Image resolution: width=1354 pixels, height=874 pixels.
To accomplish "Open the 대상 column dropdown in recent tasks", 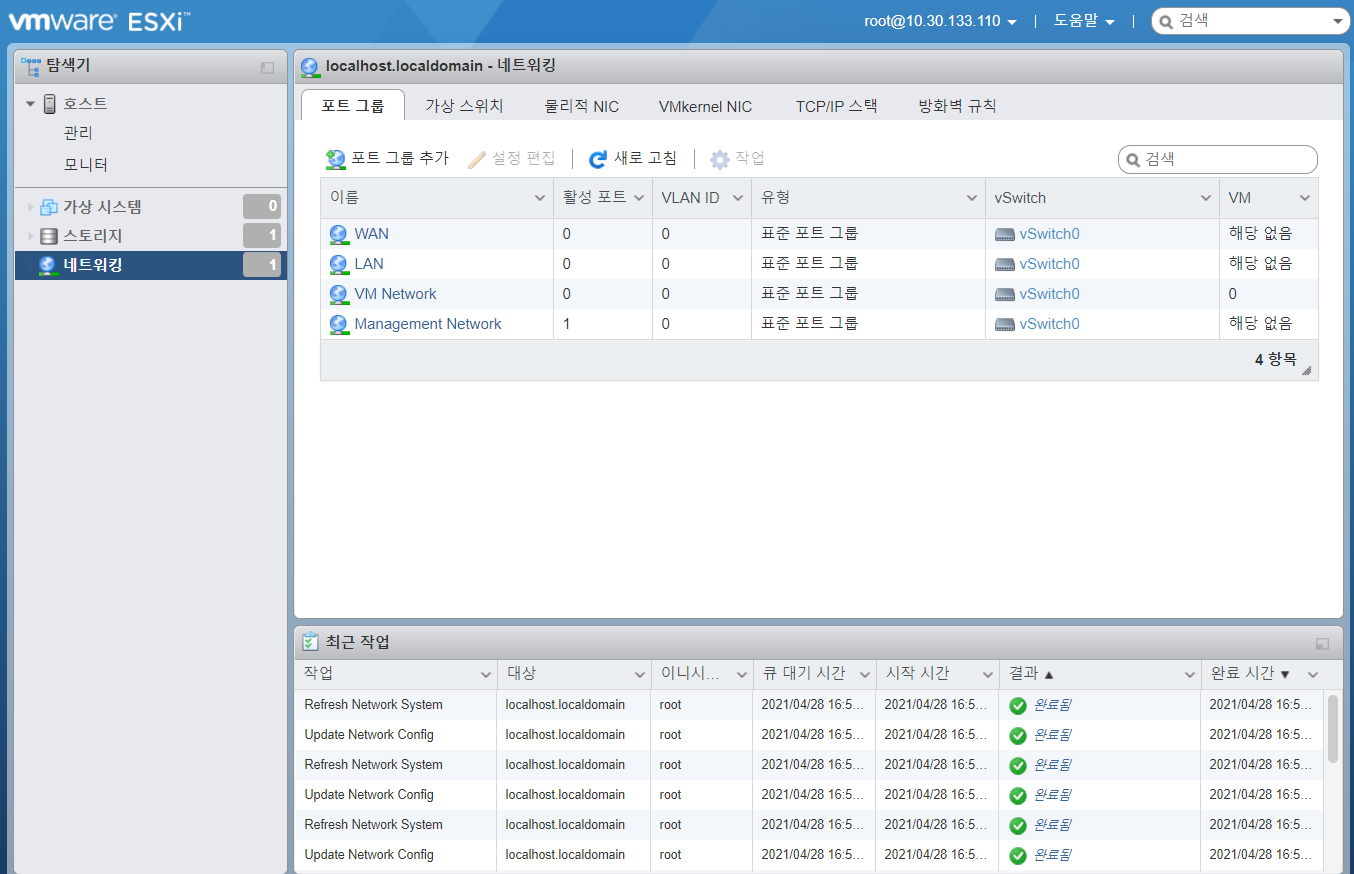I will 640,675.
